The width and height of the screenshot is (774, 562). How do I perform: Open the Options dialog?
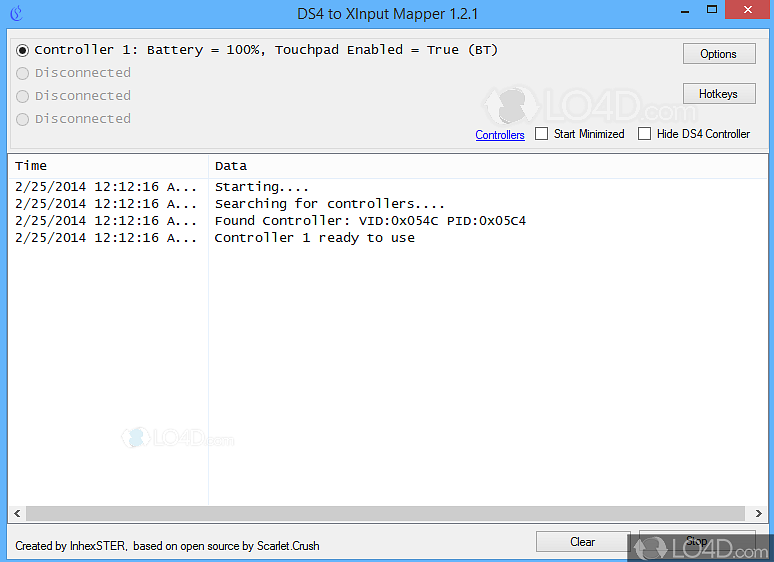(x=719, y=54)
